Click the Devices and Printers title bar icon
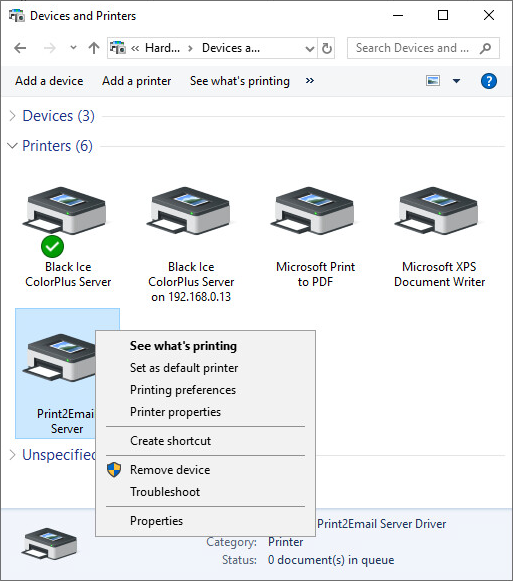 pyautogui.click(x=17, y=16)
